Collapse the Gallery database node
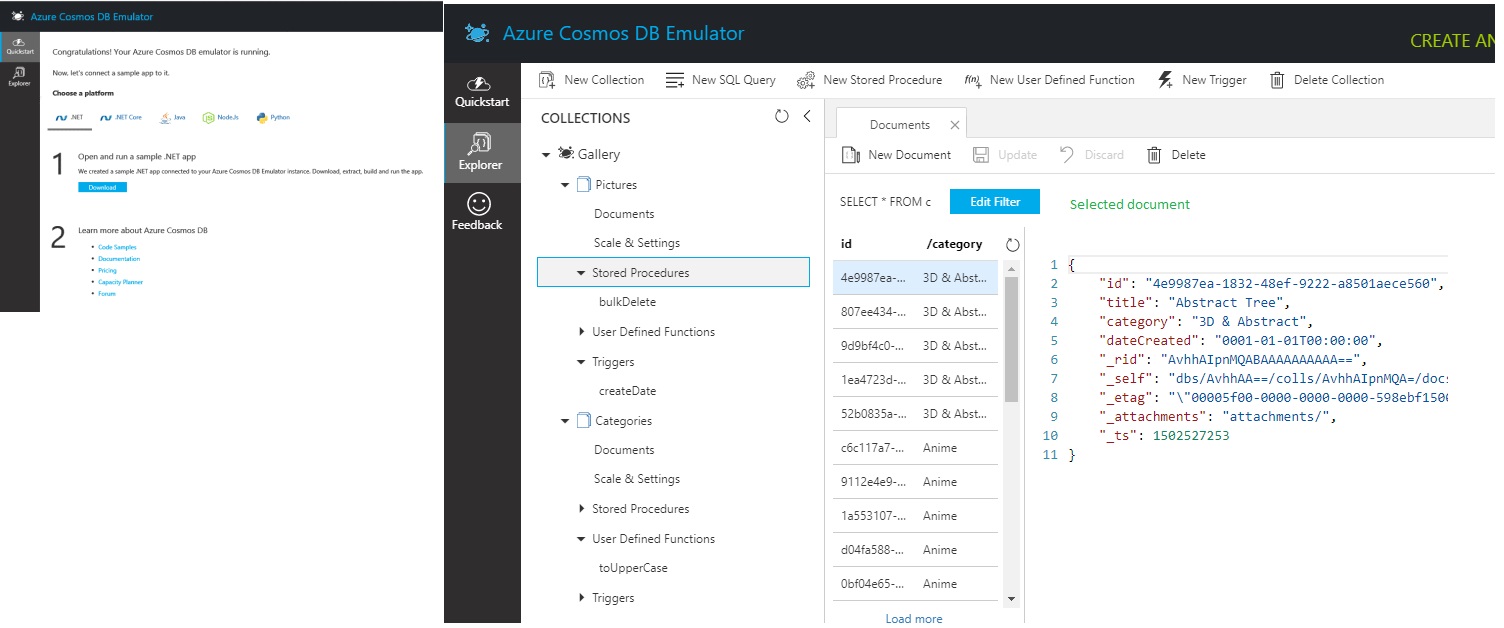The height and width of the screenshot is (628, 1504). click(546, 155)
